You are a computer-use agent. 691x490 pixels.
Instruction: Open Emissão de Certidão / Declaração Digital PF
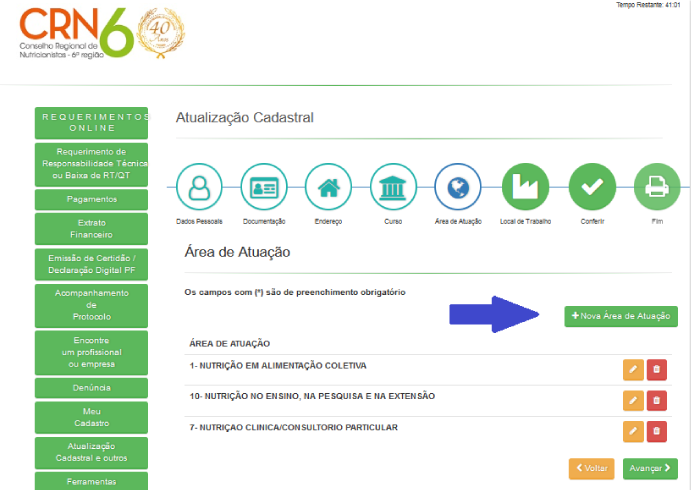click(x=91, y=264)
